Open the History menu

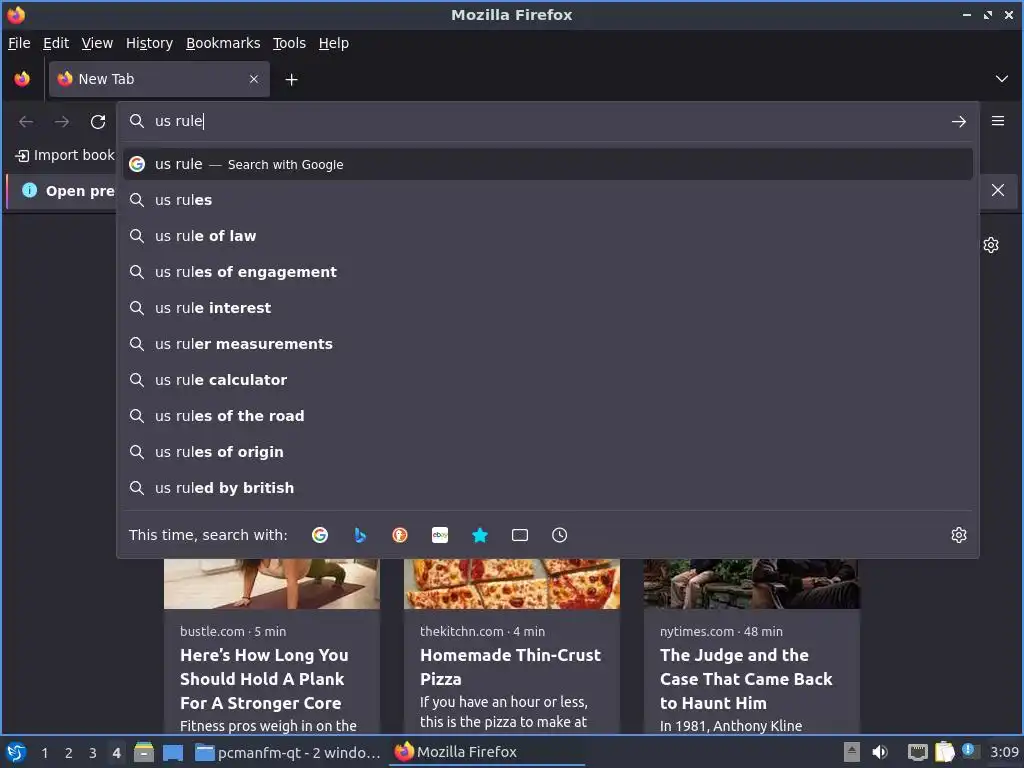click(149, 43)
